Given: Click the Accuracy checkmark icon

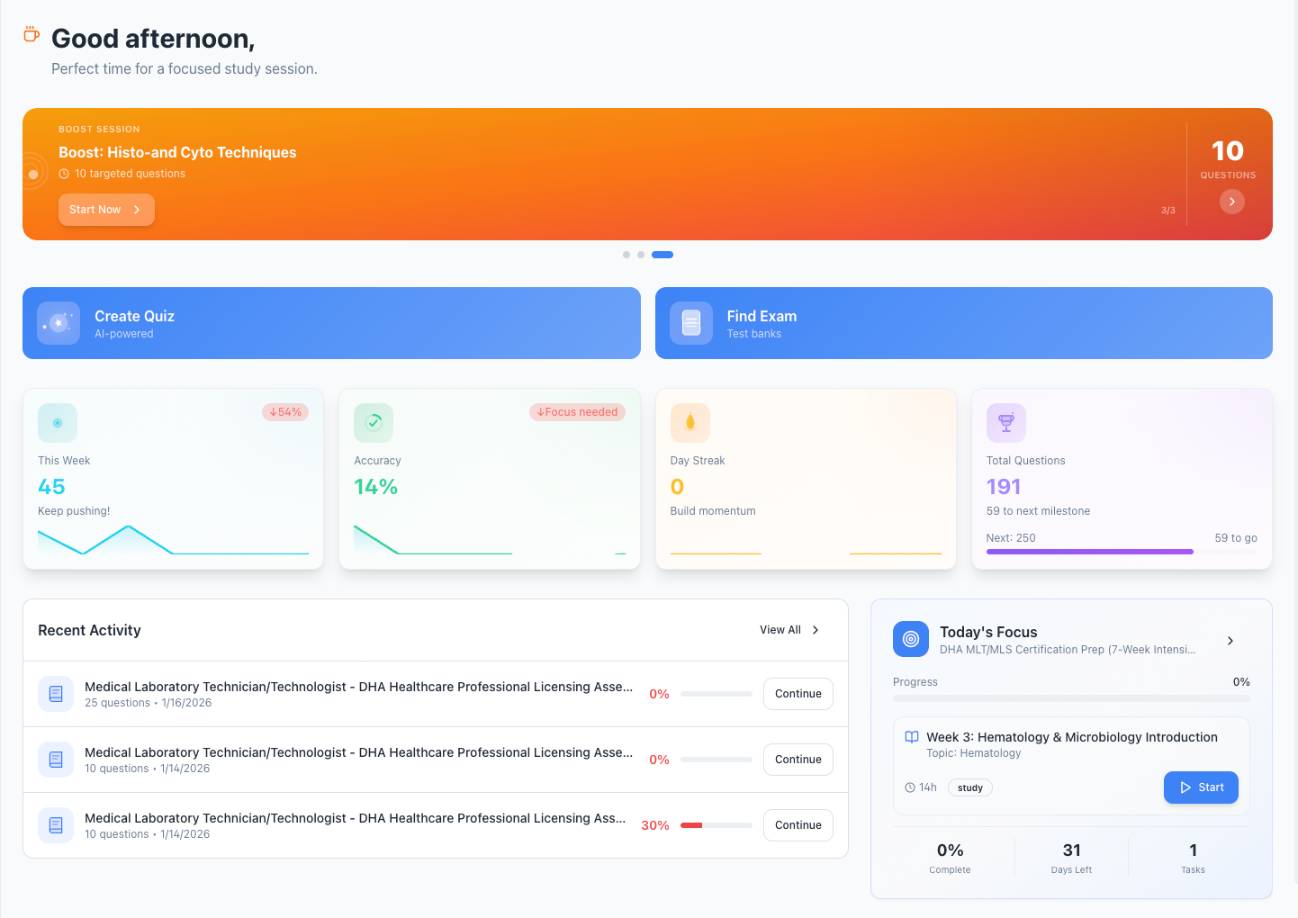Looking at the screenshot, I should [373, 423].
